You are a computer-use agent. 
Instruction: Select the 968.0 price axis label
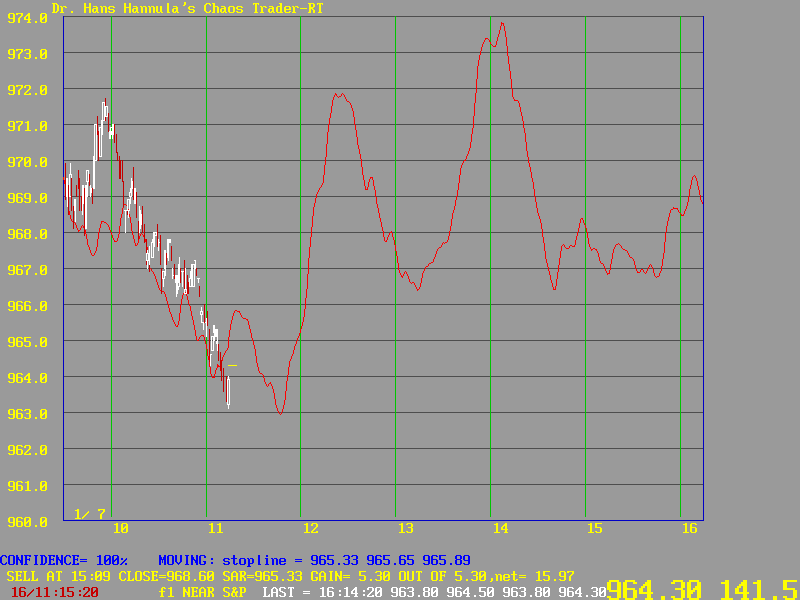pyautogui.click(x=27, y=234)
